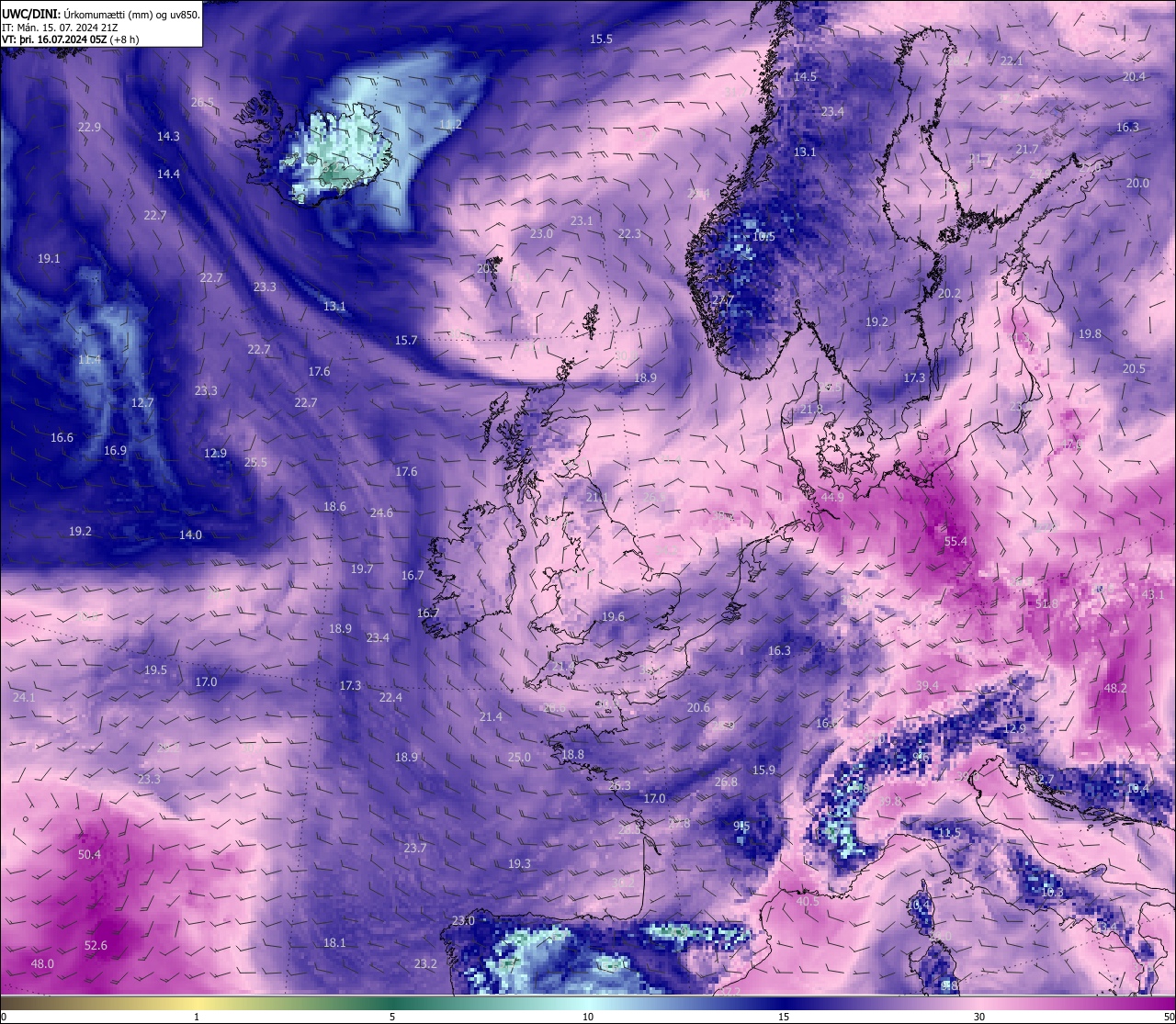Click the 11.5 value over Italy
Viewport: 1176px width, 1024px height.
tap(949, 832)
